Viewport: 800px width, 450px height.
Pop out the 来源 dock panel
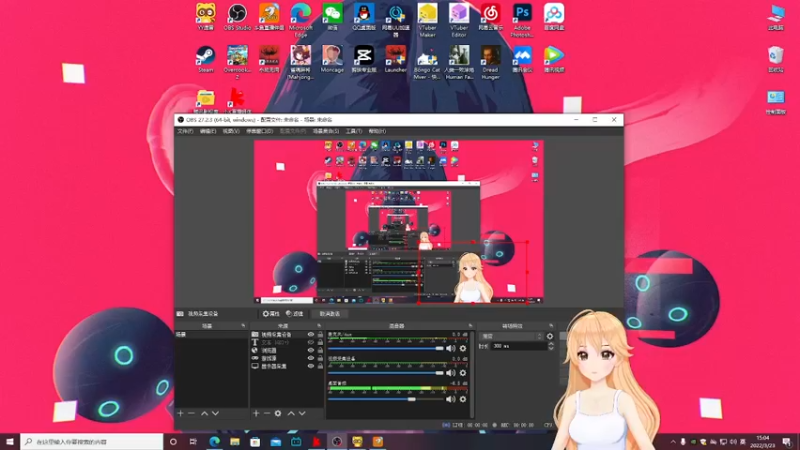point(319,326)
